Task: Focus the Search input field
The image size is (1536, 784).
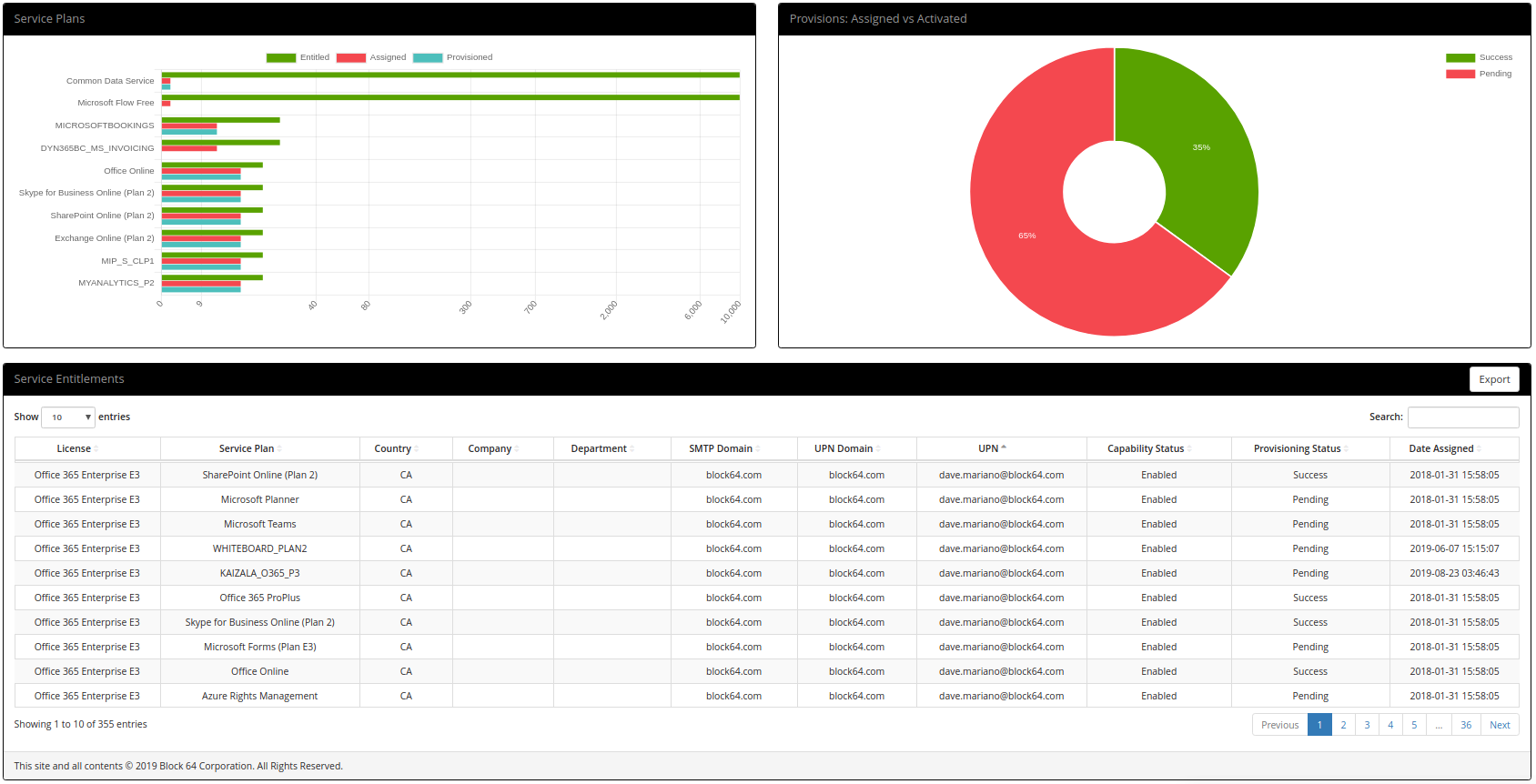Action: coord(1463,417)
